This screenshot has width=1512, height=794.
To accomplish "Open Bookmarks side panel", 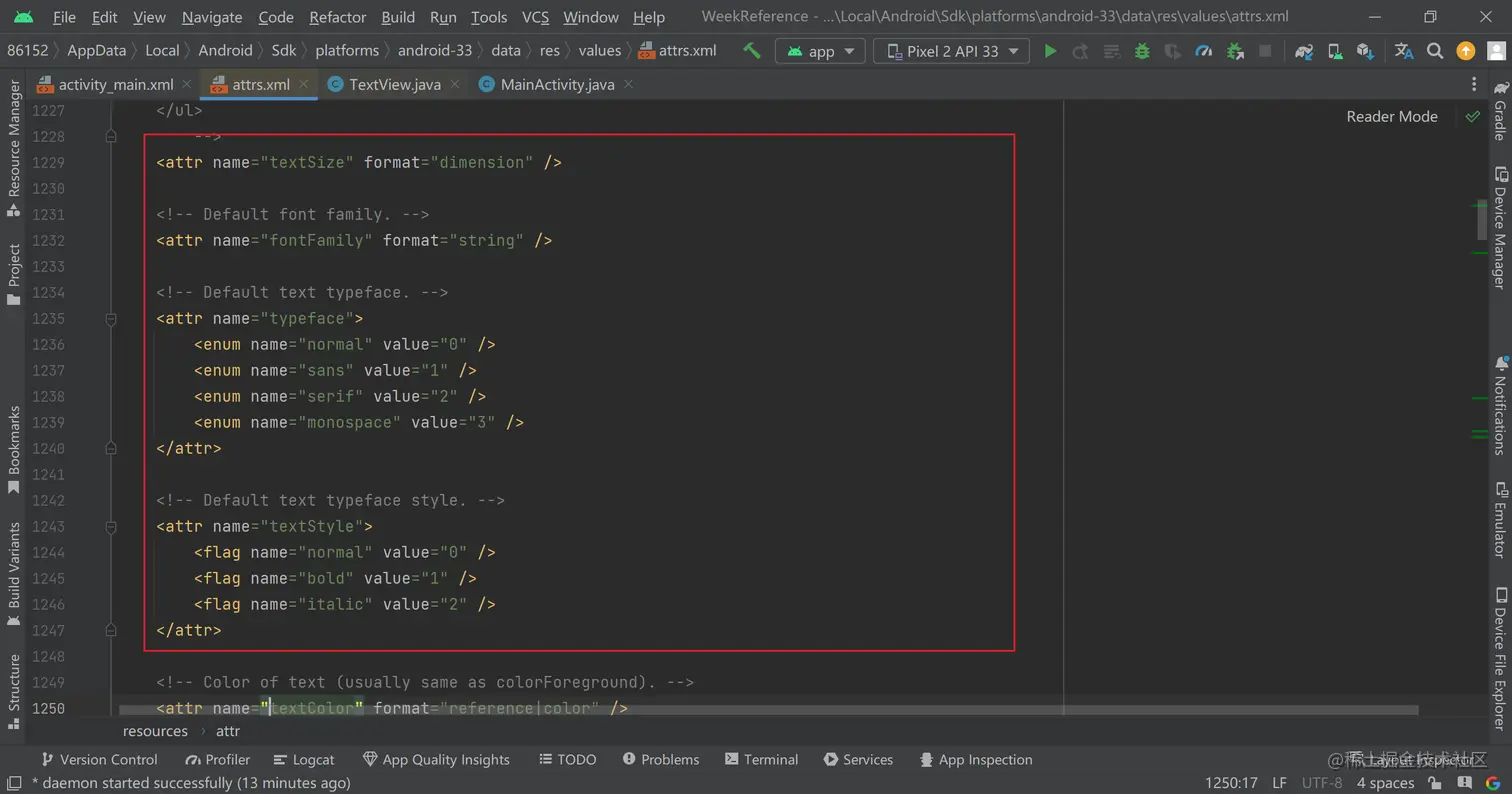I will coord(14,449).
